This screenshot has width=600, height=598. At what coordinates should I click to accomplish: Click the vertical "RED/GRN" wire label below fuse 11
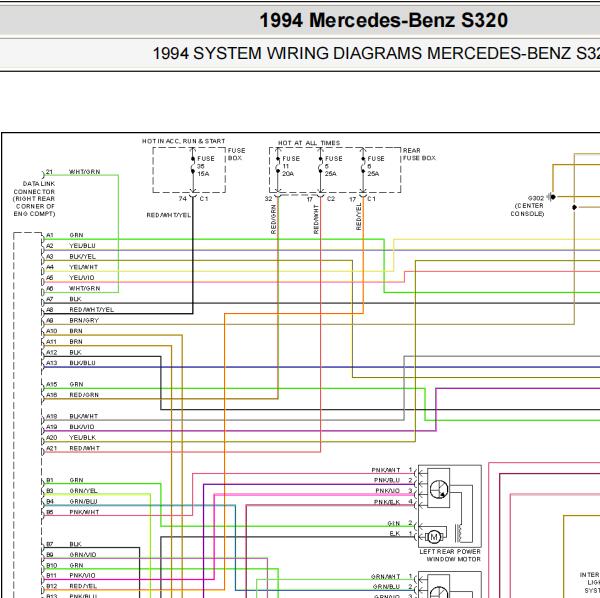(273, 219)
